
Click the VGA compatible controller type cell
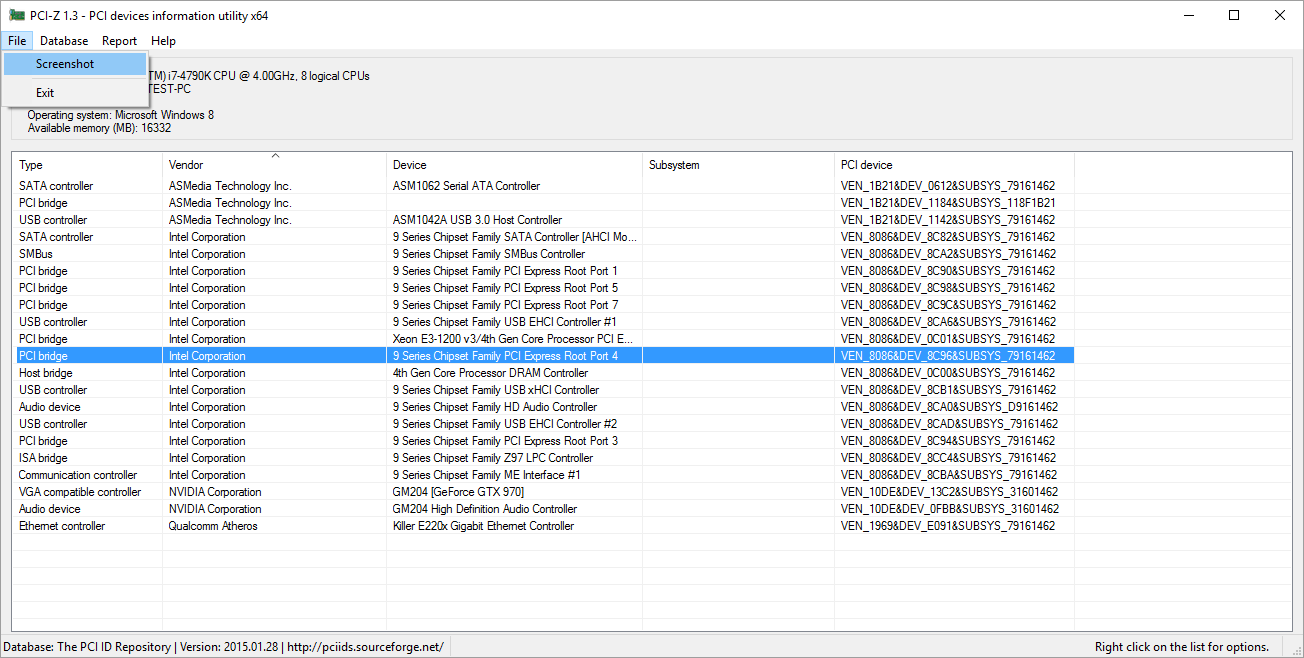(80, 492)
